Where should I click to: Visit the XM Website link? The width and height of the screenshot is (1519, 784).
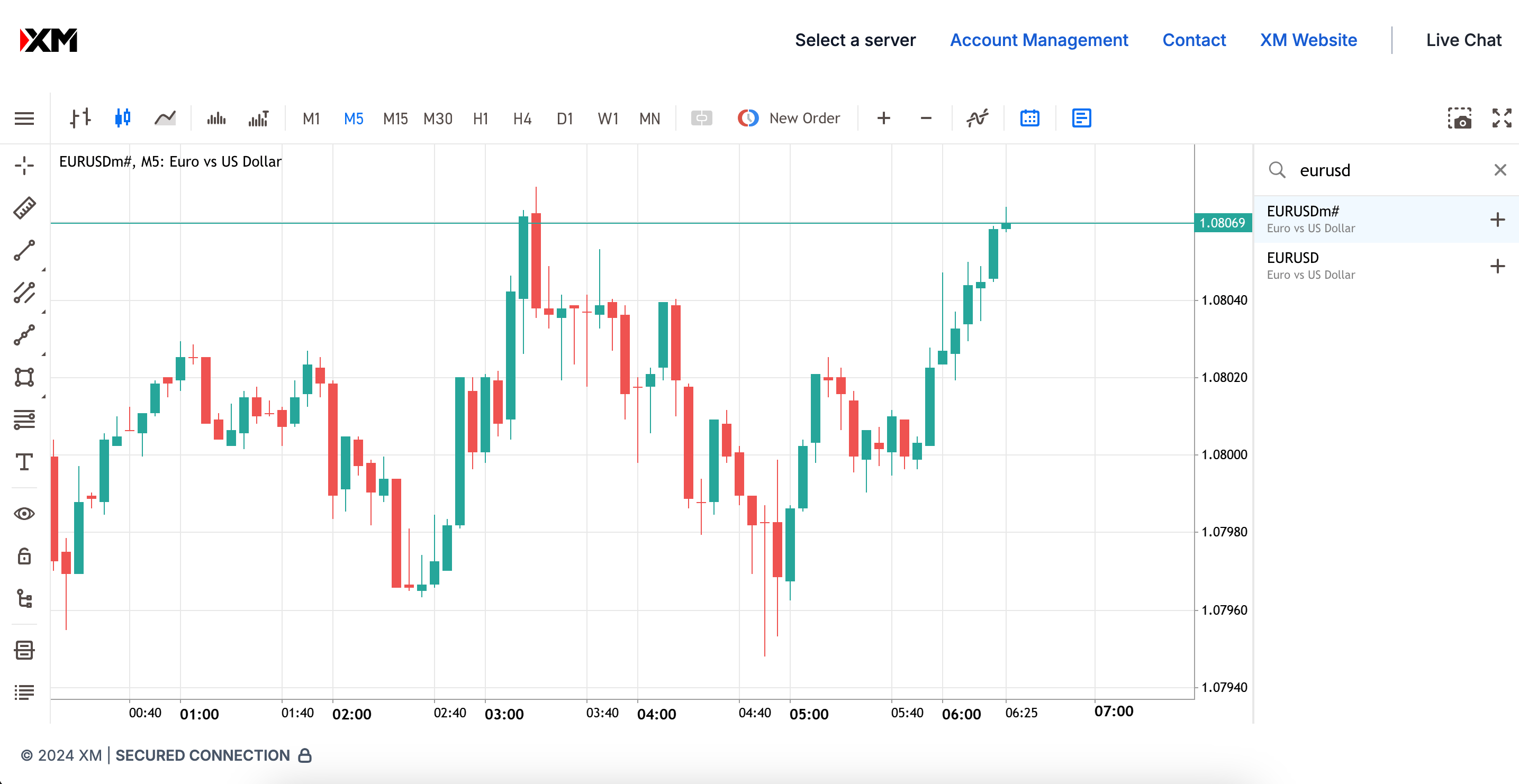click(x=1308, y=40)
